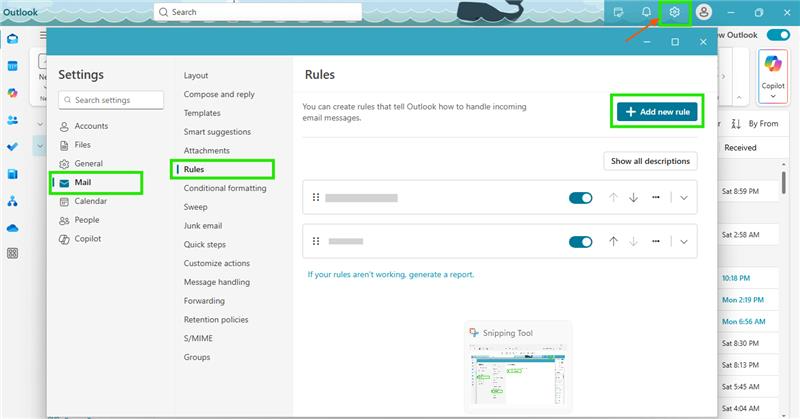
Task: Open Groups settings
Action: point(197,357)
